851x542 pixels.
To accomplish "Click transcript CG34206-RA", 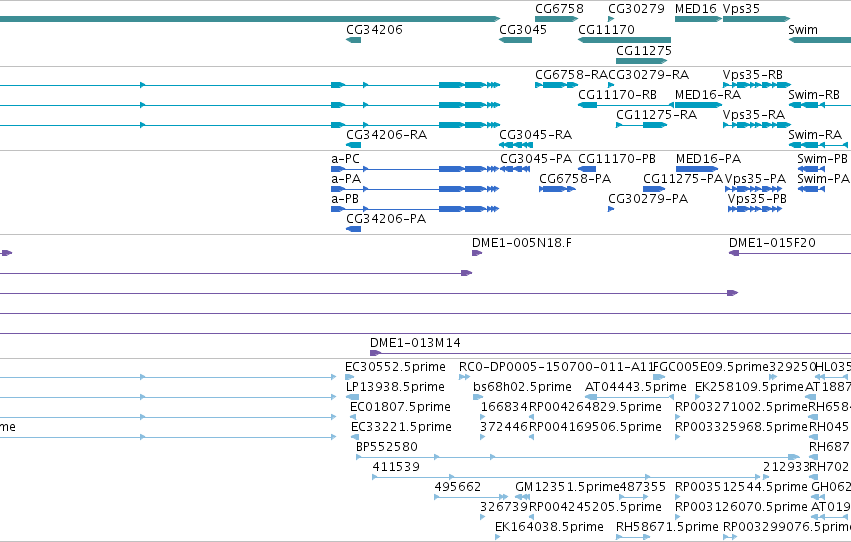I will tap(353, 145).
